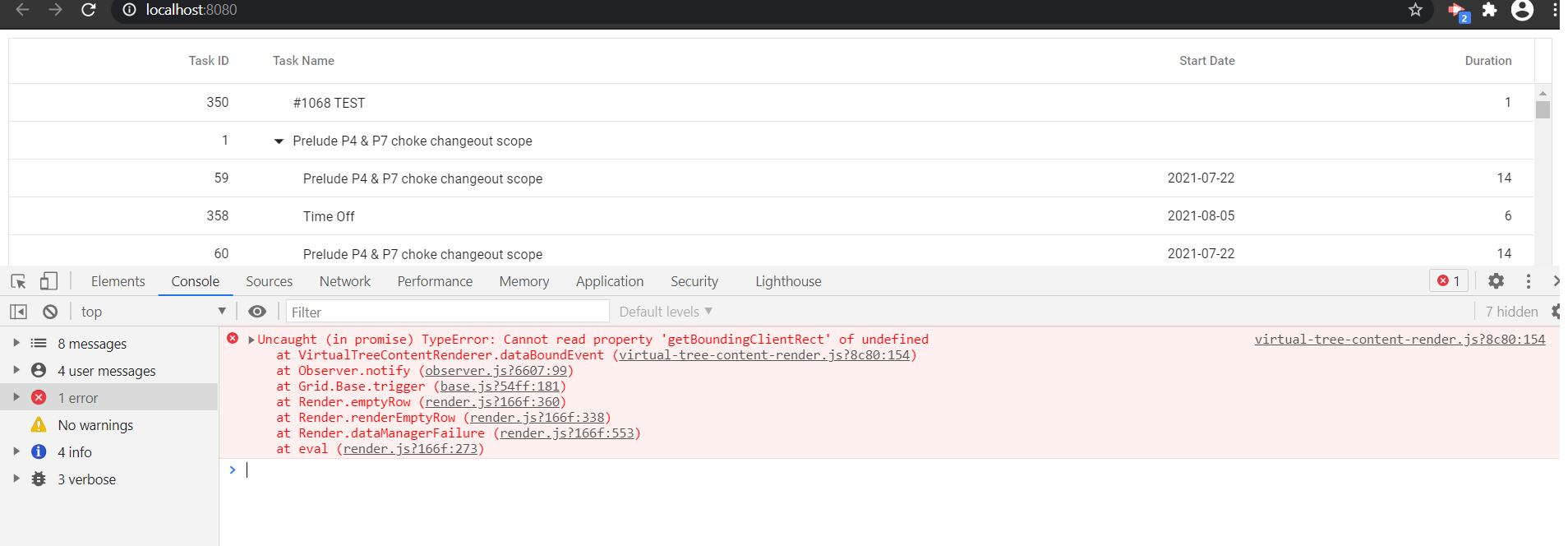Clear the console with the ban icon
1568x546 pixels.
click(x=50, y=312)
